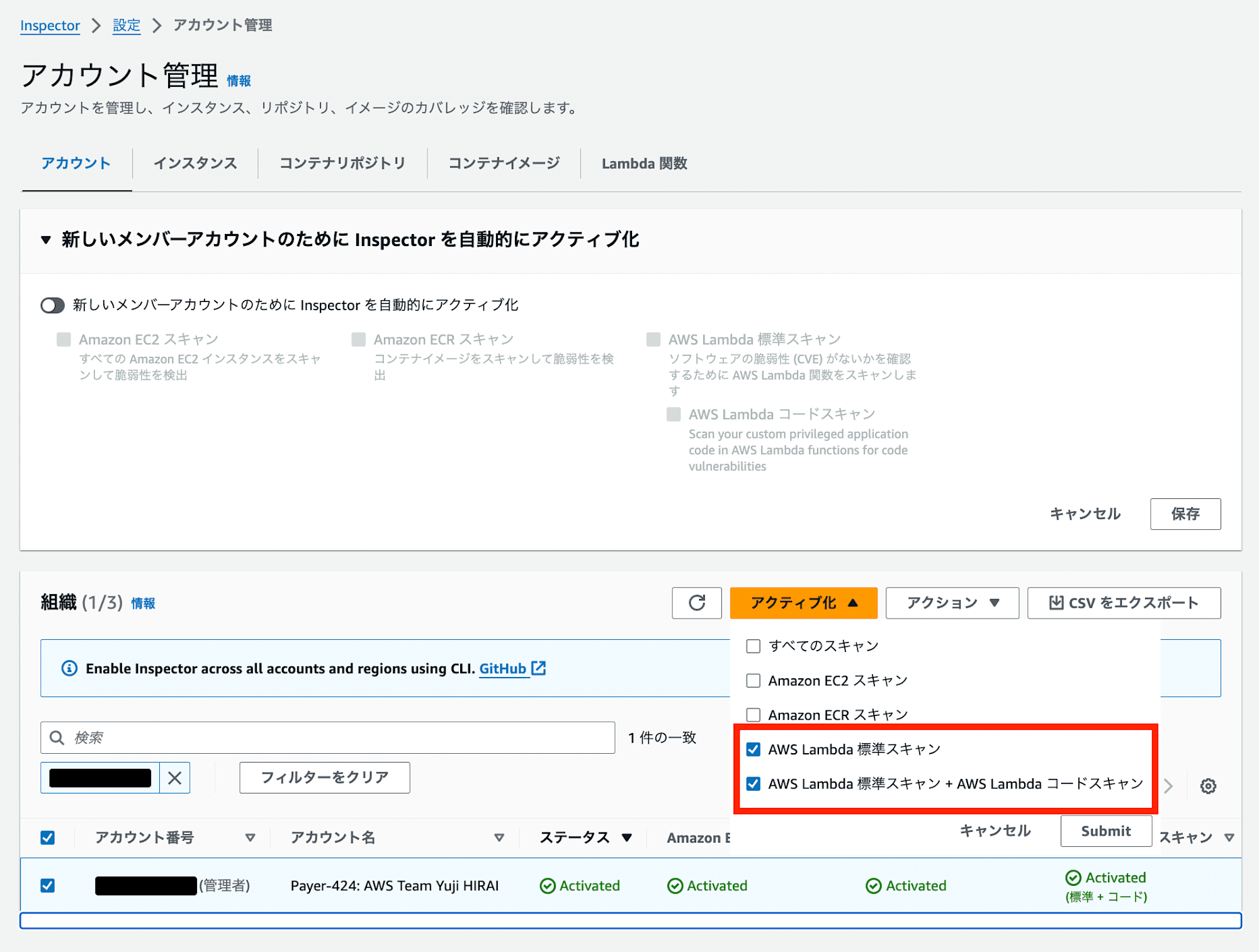
Task: Go to 設定 breadcrumb link
Action: [x=127, y=26]
